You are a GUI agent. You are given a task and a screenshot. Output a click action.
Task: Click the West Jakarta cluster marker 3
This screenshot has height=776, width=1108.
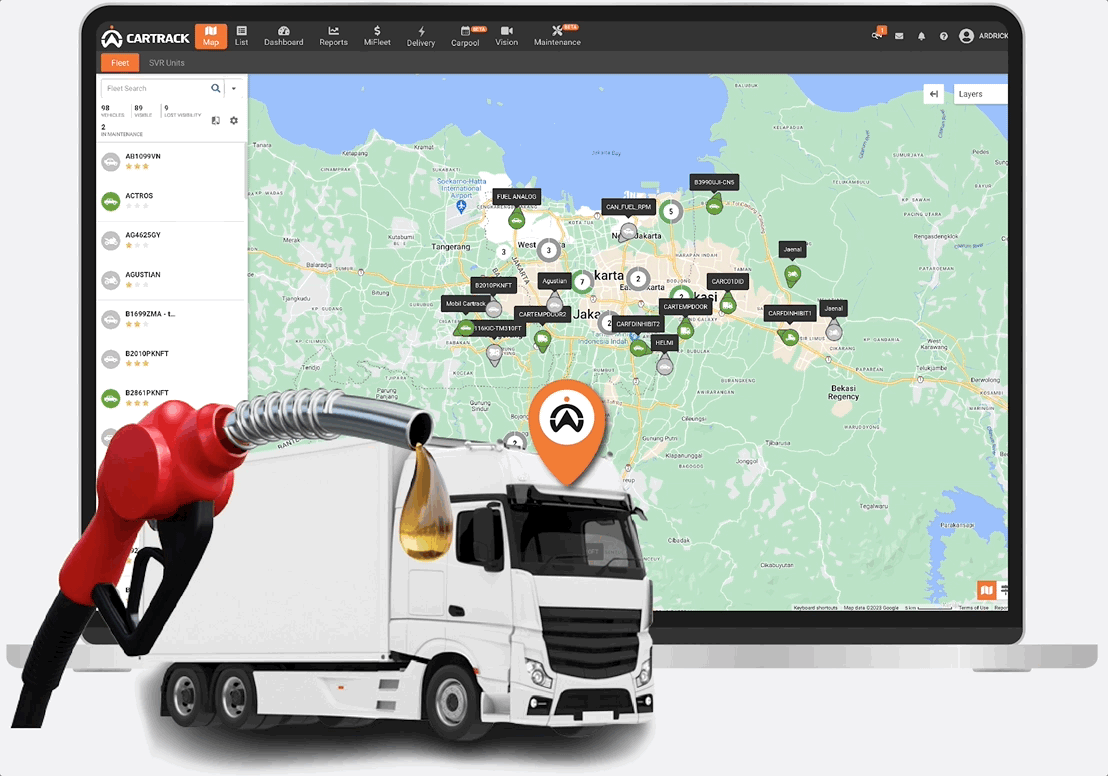pos(548,250)
